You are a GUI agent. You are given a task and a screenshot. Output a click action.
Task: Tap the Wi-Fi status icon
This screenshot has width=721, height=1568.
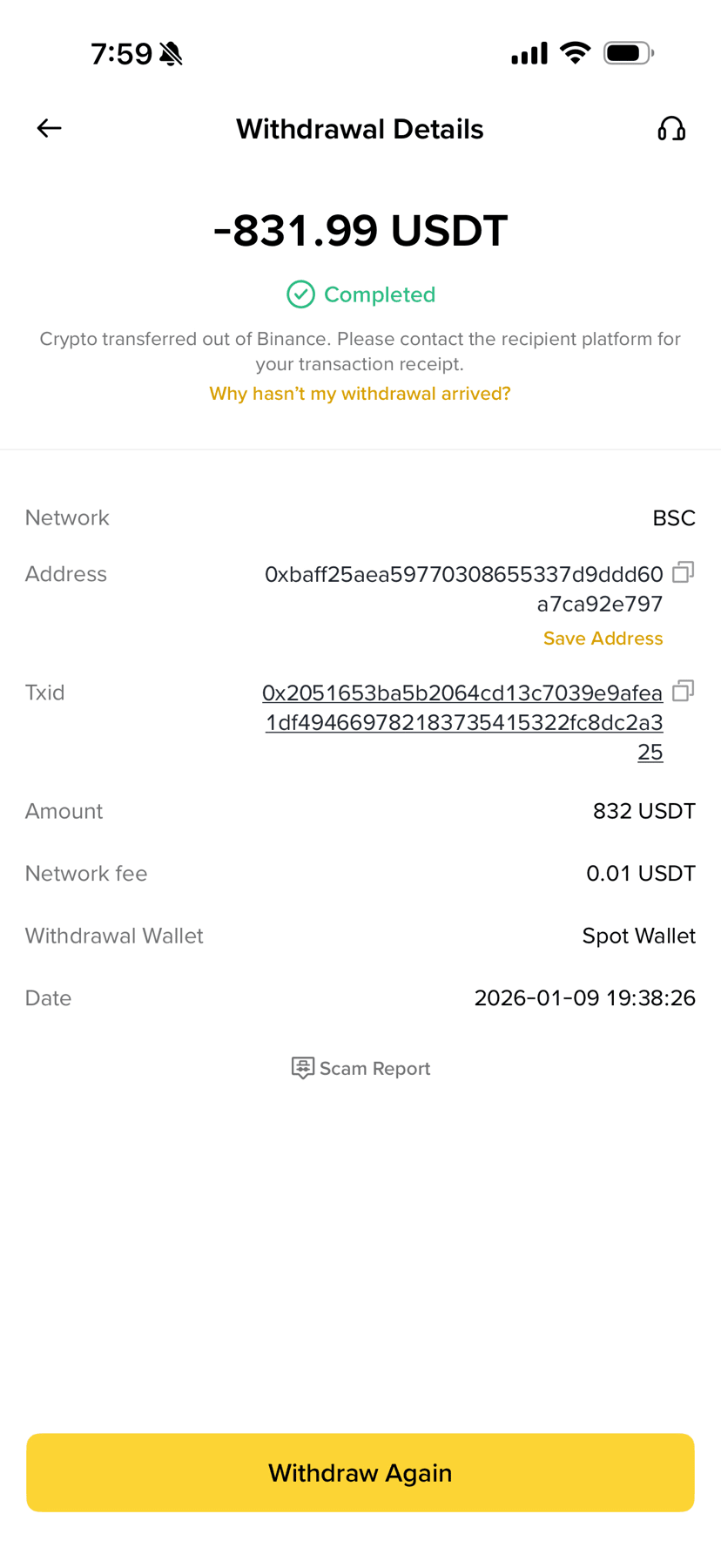click(575, 53)
